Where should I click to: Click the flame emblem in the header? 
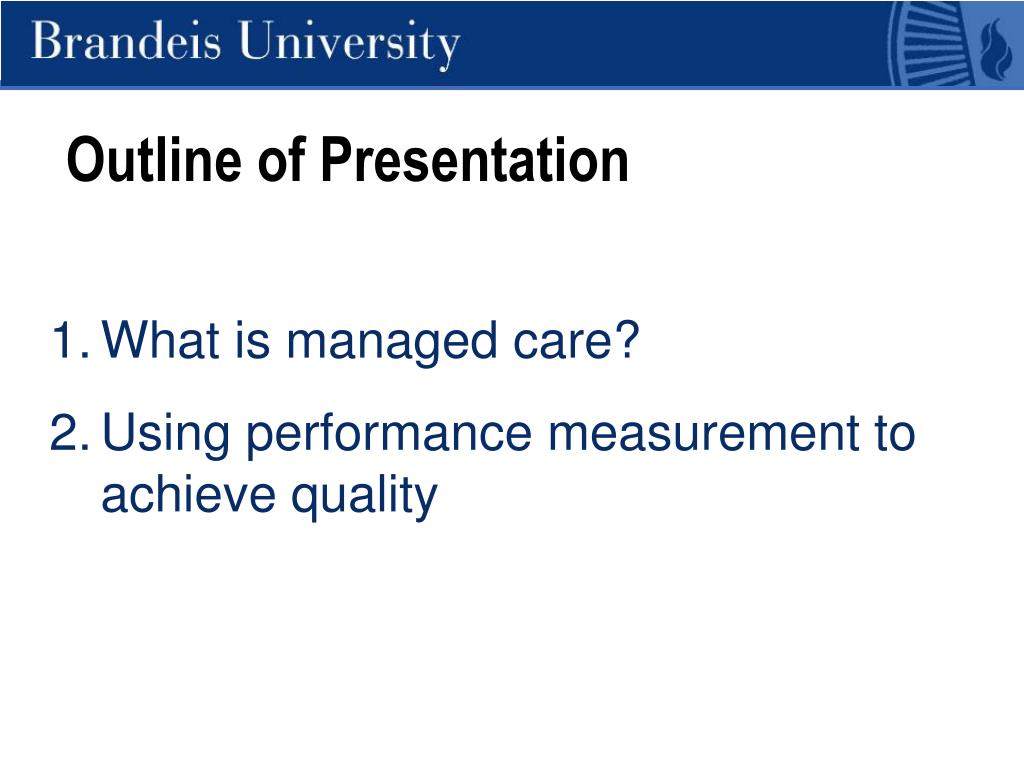point(997,46)
